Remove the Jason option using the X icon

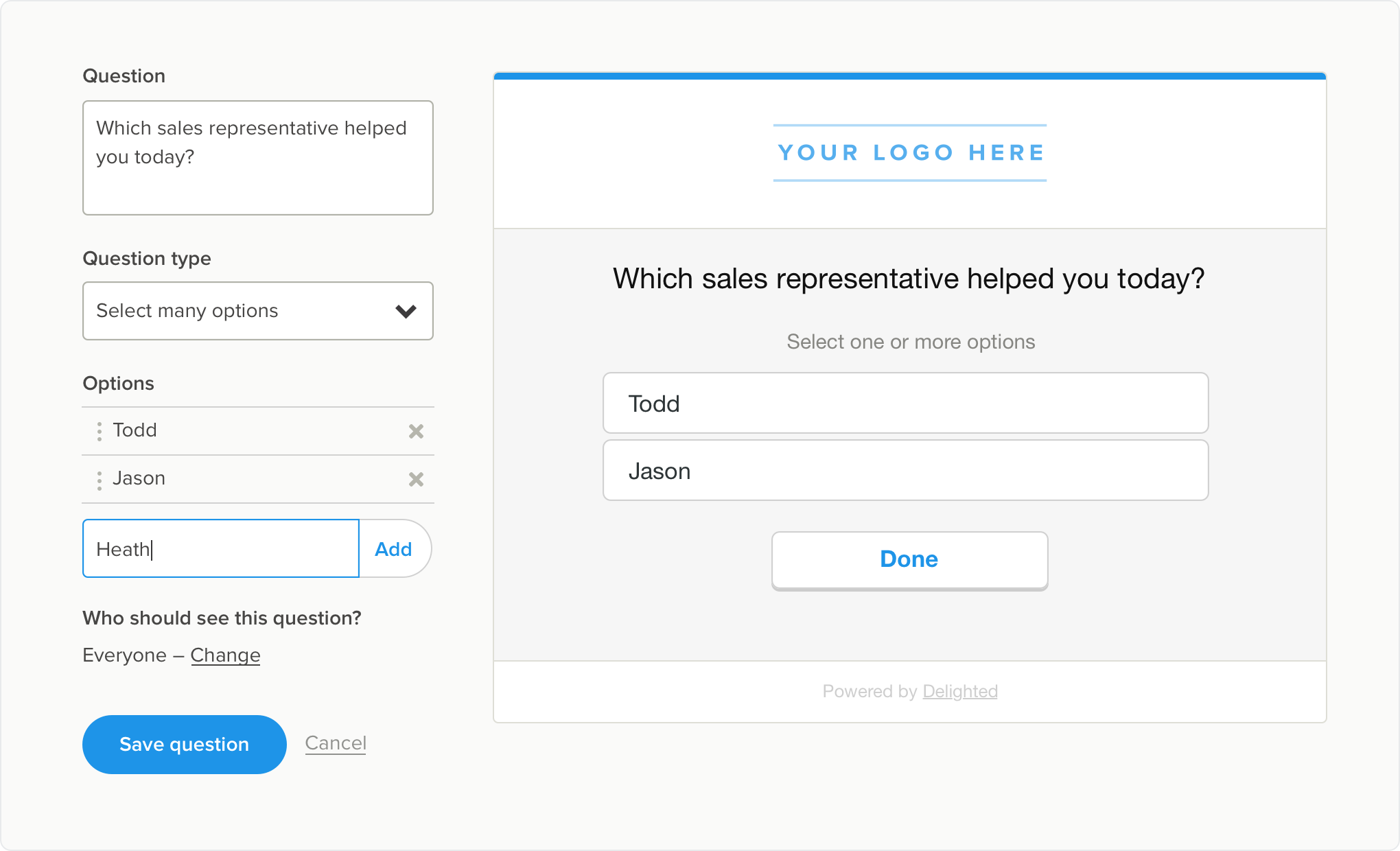416,480
